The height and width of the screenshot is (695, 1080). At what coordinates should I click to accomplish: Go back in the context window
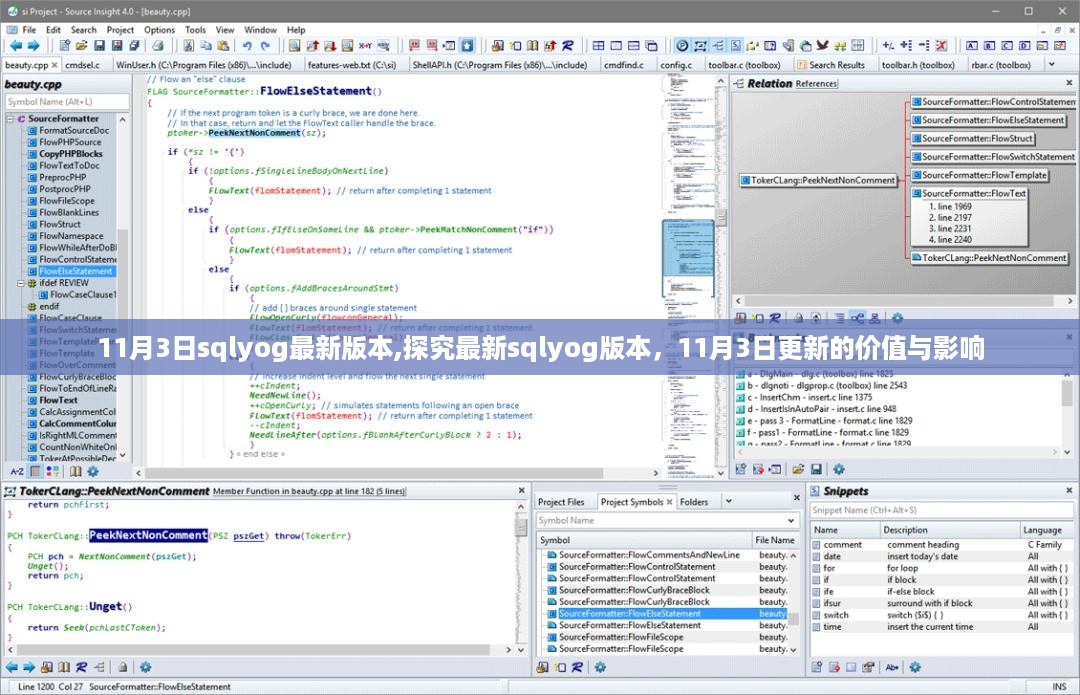point(12,667)
